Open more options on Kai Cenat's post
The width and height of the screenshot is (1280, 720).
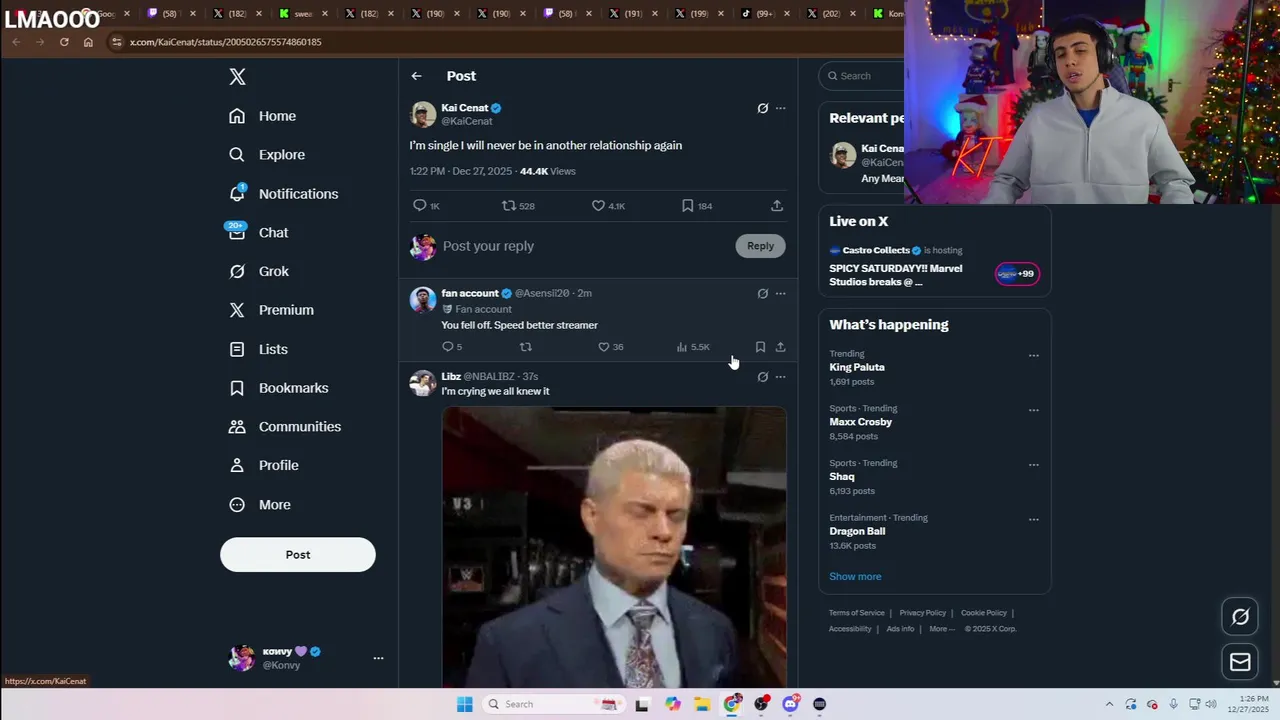coord(781,108)
